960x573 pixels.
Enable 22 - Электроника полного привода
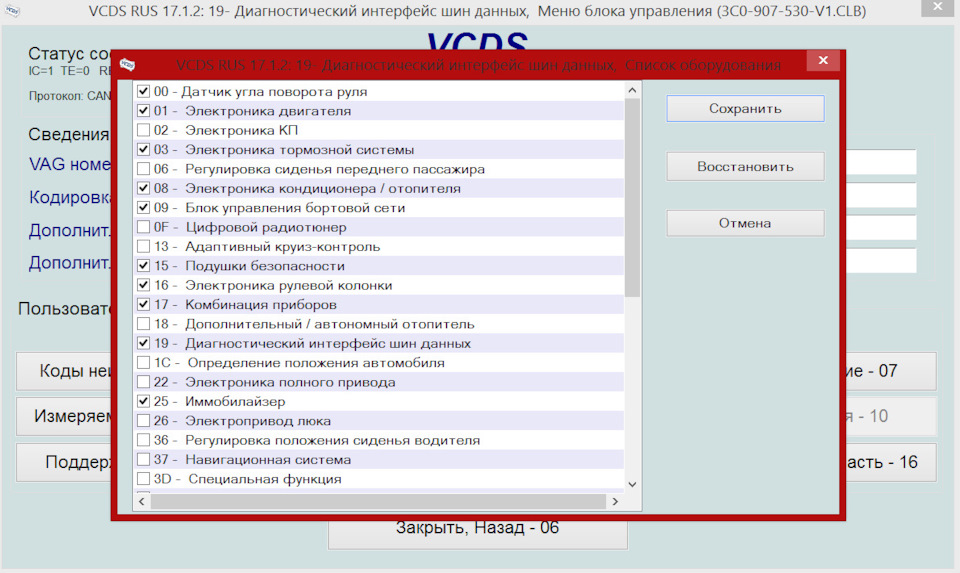(143, 382)
